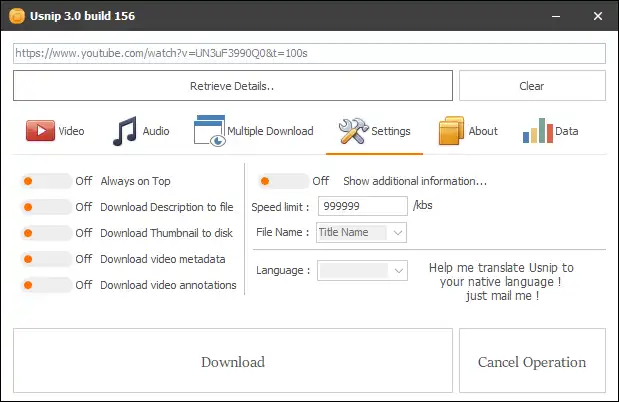
Task: Enable Download Thumbnail to disk switch
Action: (47, 233)
